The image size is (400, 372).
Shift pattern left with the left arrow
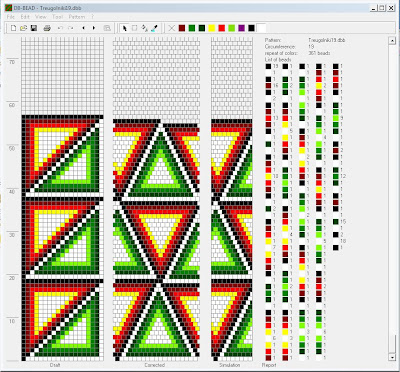click(83, 28)
